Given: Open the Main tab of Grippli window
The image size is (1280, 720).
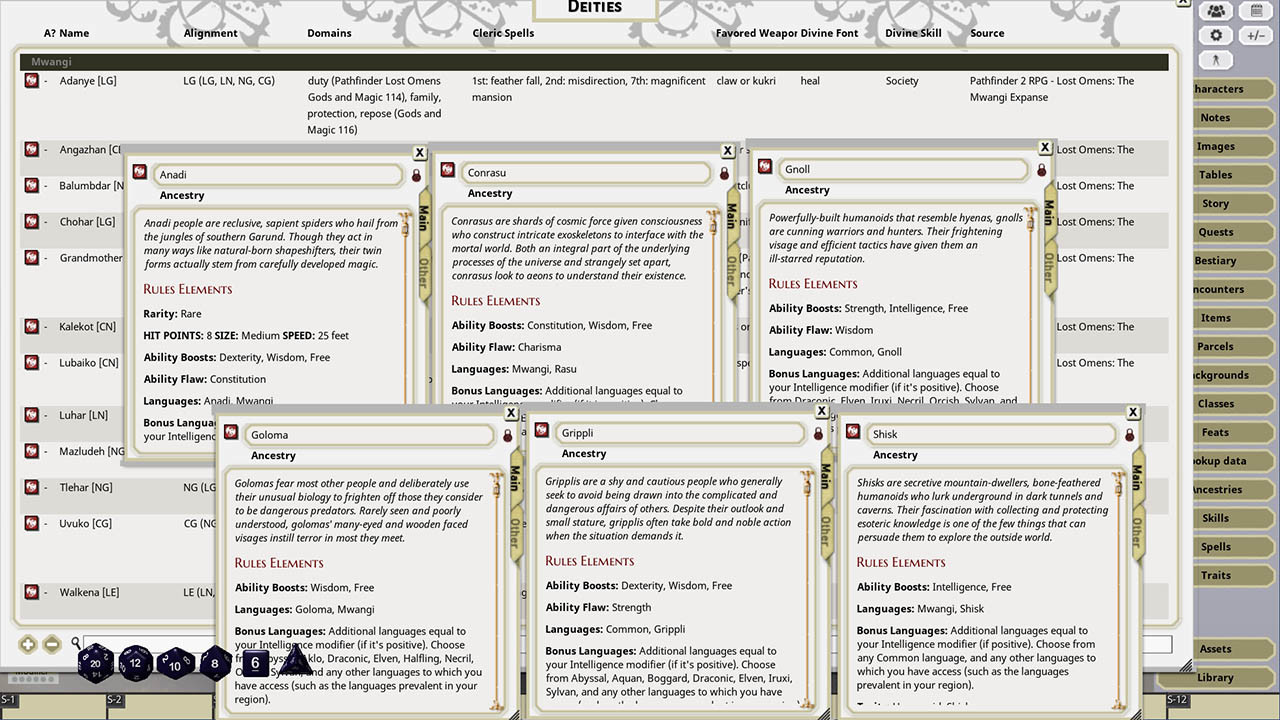Looking at the screenshot, I should [826, 475].
